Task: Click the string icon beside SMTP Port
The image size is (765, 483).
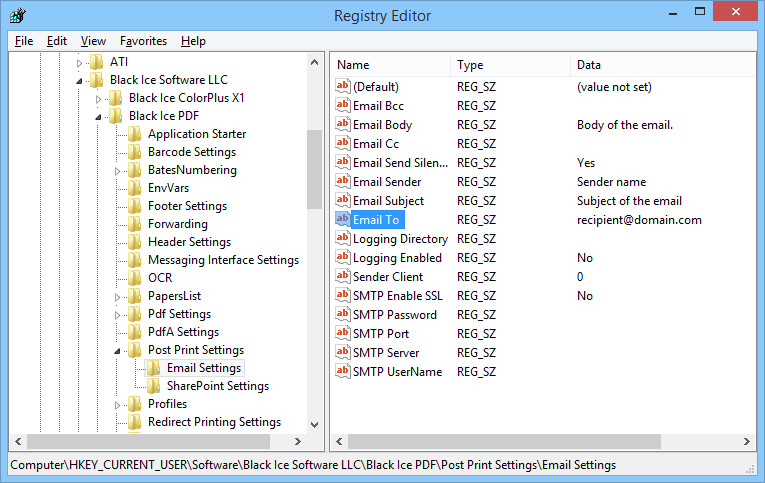Action: (342, 334)
